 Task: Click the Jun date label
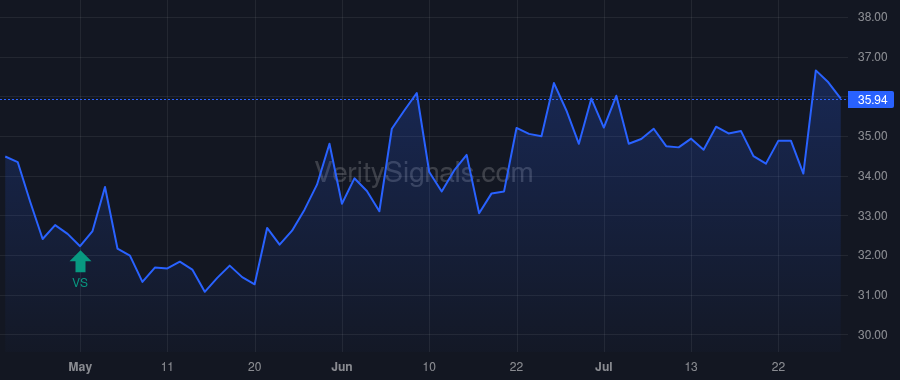point(342,367)
